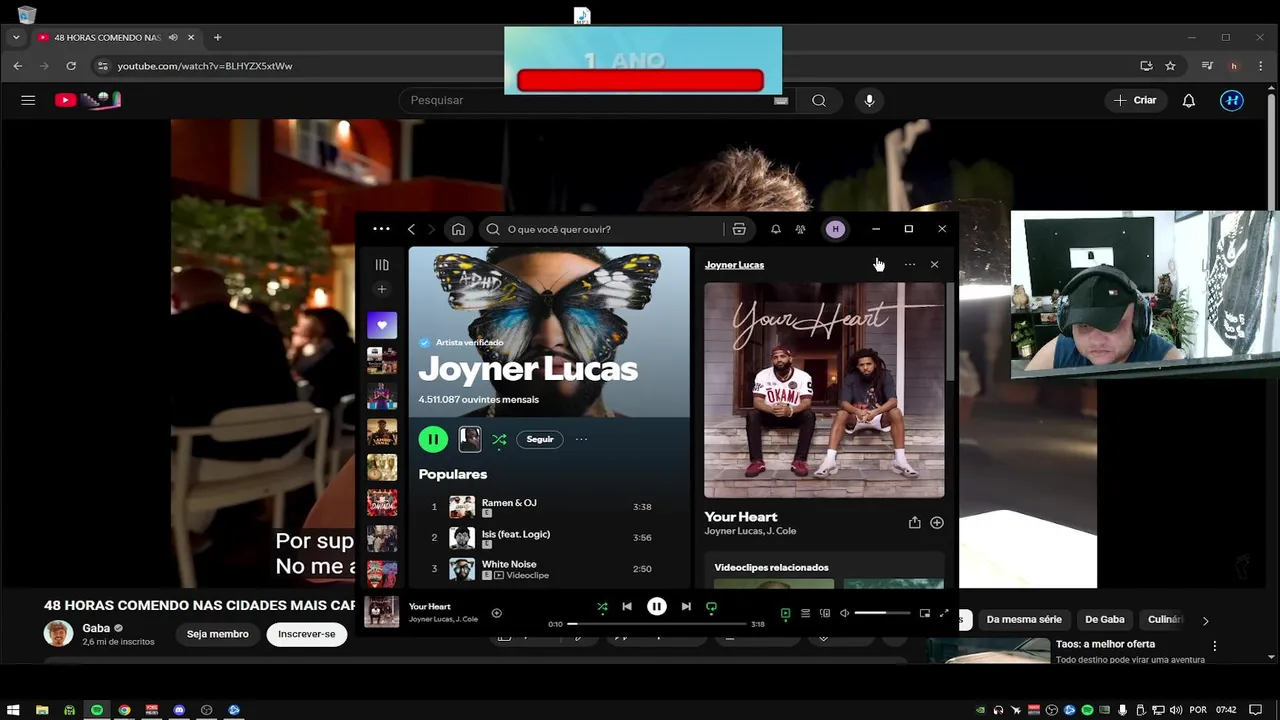
Task: Toggle shuffle on artist page
Action: click(x=499, y=439)
